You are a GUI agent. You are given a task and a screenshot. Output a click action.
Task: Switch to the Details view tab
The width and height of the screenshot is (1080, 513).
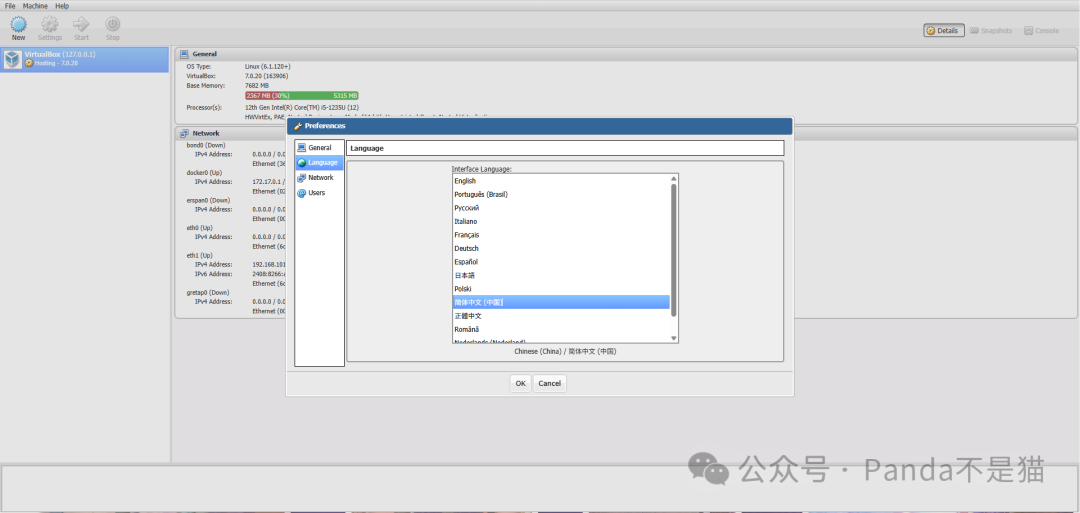tap(944, 30)
